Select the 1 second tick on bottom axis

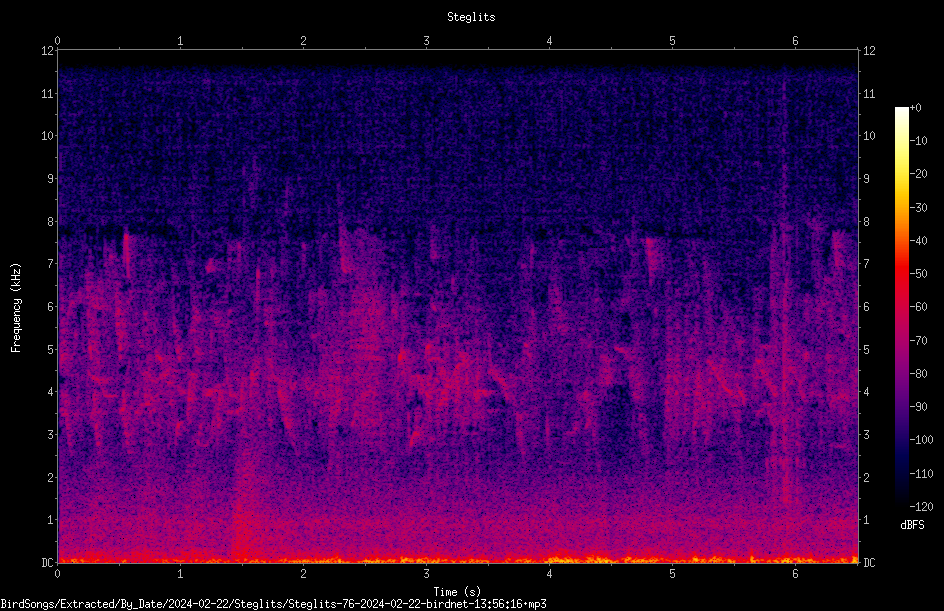(x=180, y=574)
